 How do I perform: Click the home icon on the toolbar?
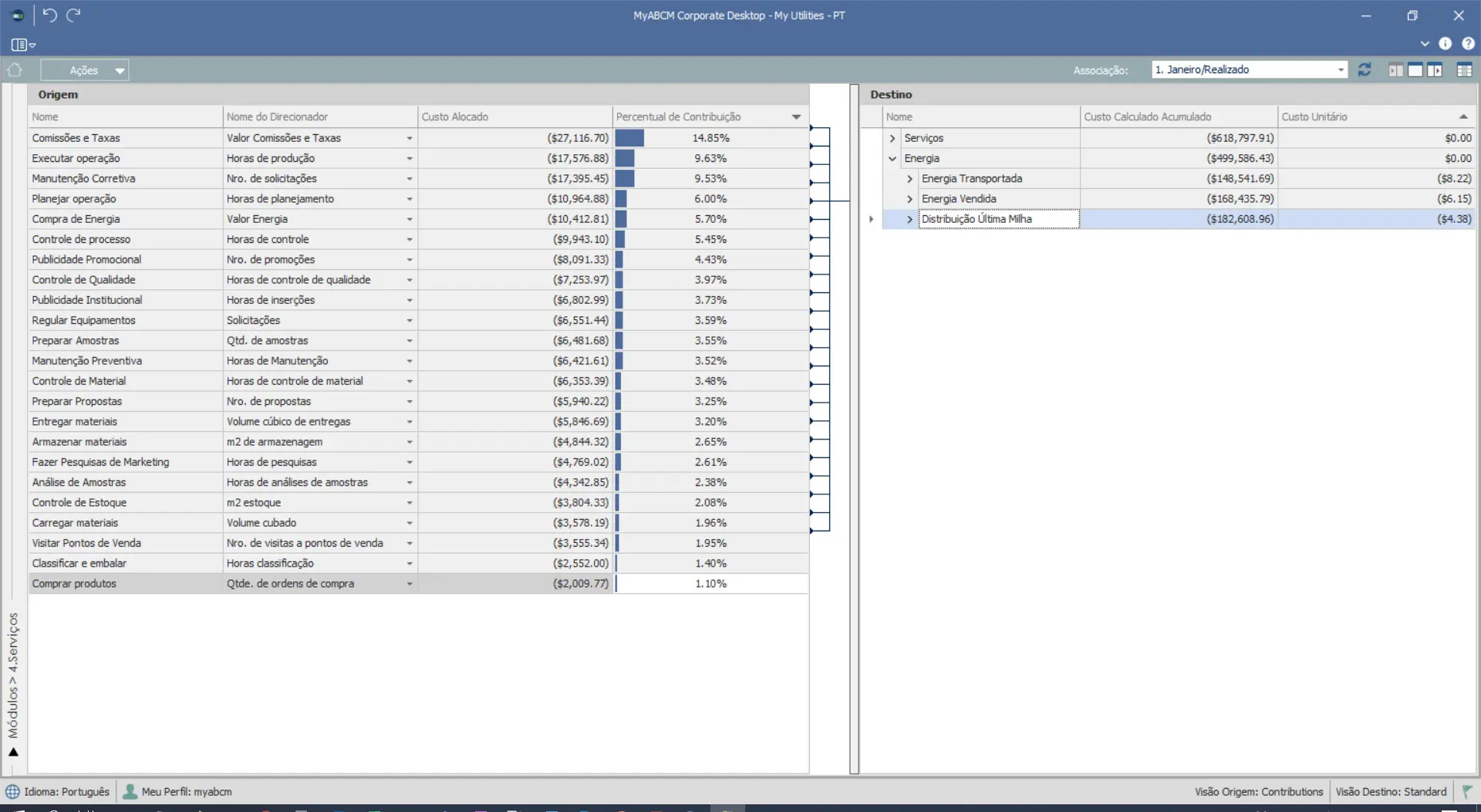[14, 70]
